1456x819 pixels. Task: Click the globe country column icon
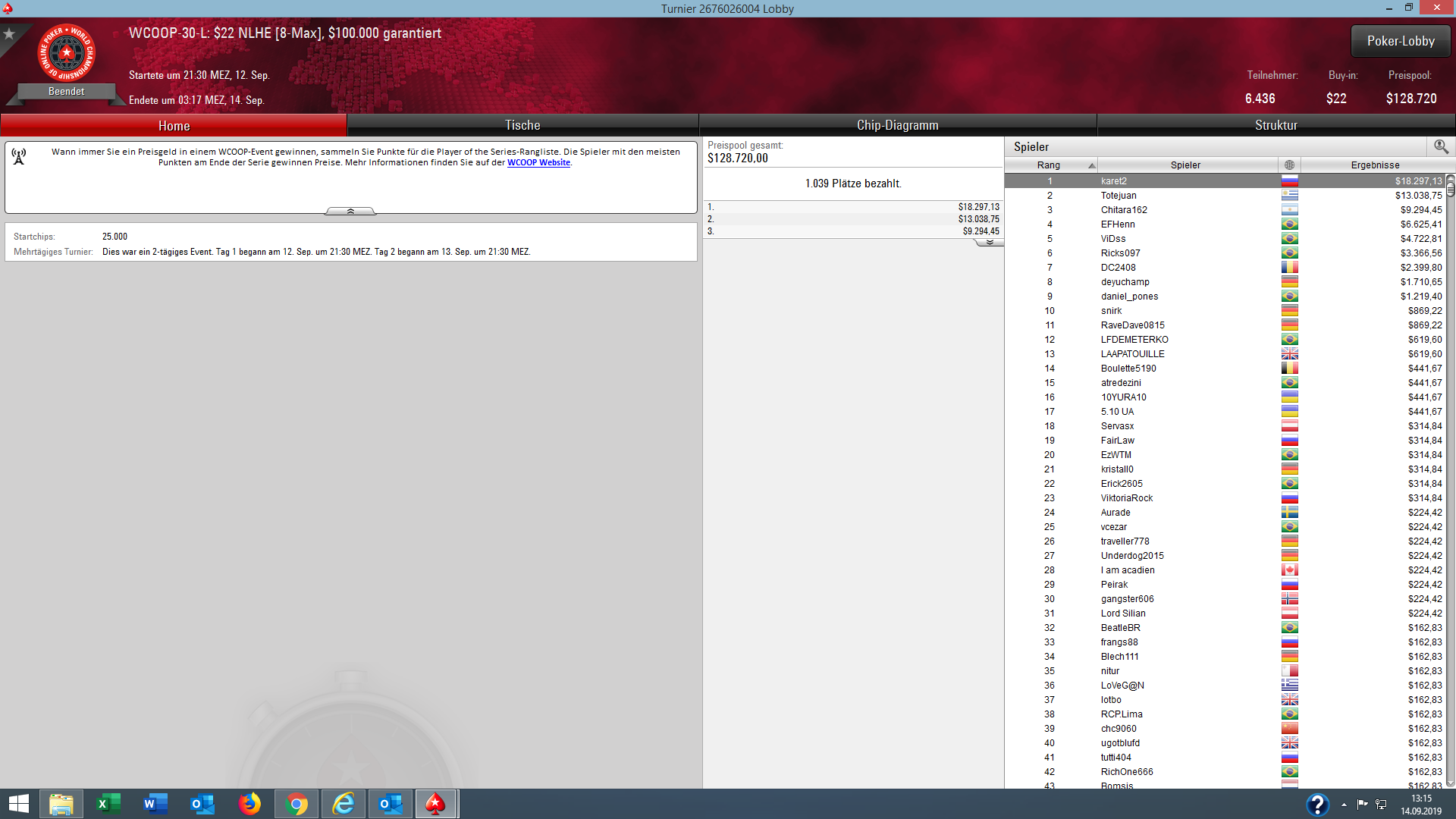(1289, 165)
